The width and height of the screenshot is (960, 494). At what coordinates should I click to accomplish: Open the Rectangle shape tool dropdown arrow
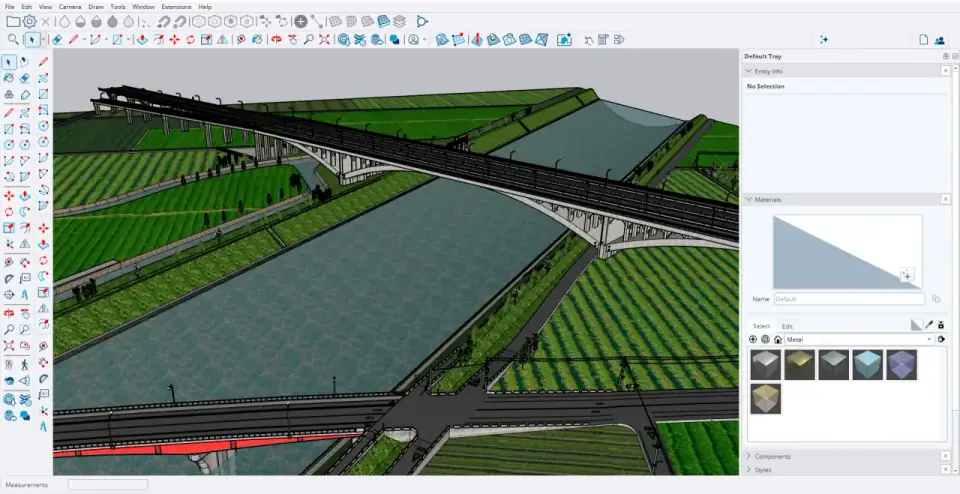pos(128,40)
